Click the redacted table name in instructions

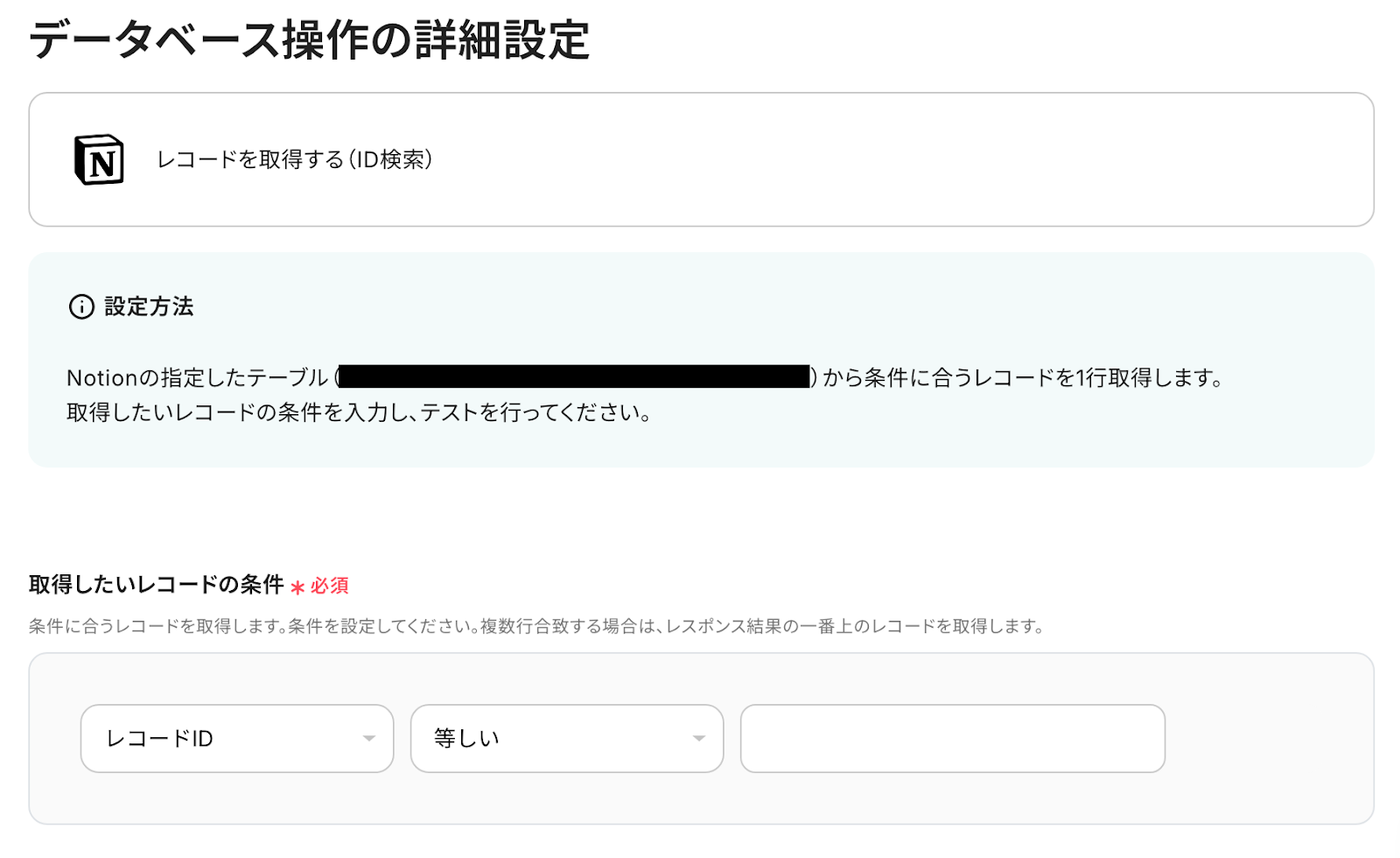click(x=574, y=377)
